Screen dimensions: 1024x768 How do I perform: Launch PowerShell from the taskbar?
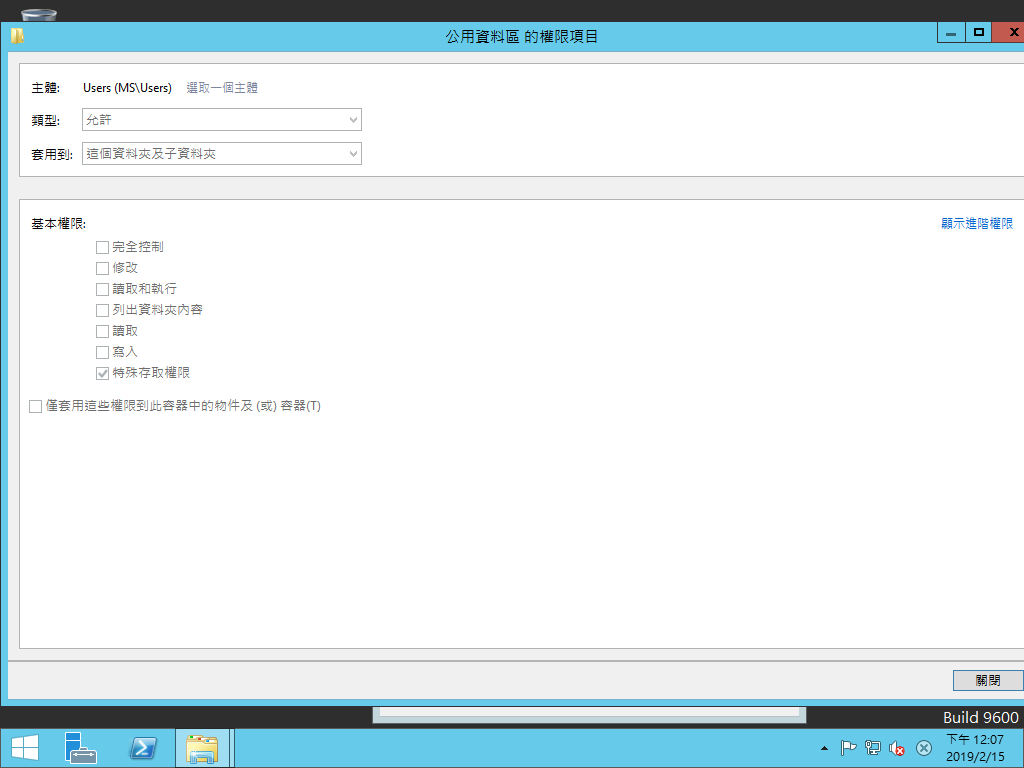pos(143,748)
